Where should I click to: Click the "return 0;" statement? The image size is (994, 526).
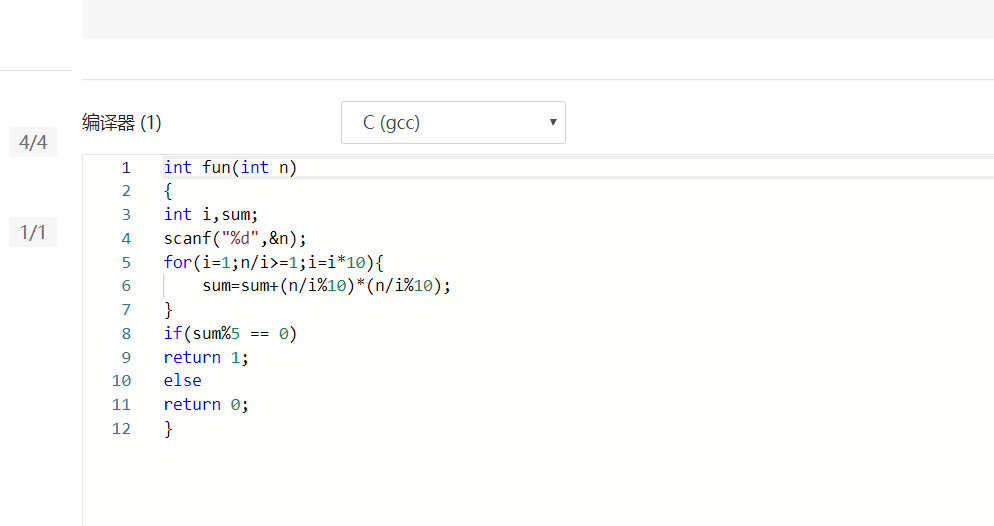click(205, 404)
